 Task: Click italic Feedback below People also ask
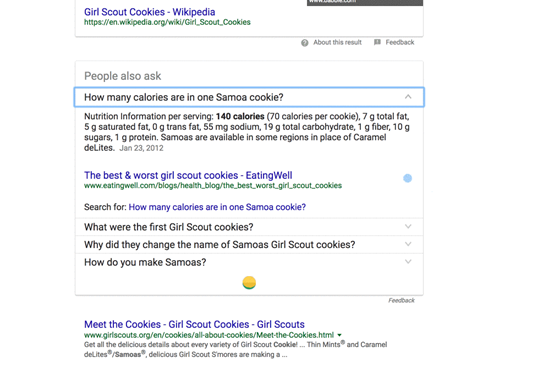(401, 300)
